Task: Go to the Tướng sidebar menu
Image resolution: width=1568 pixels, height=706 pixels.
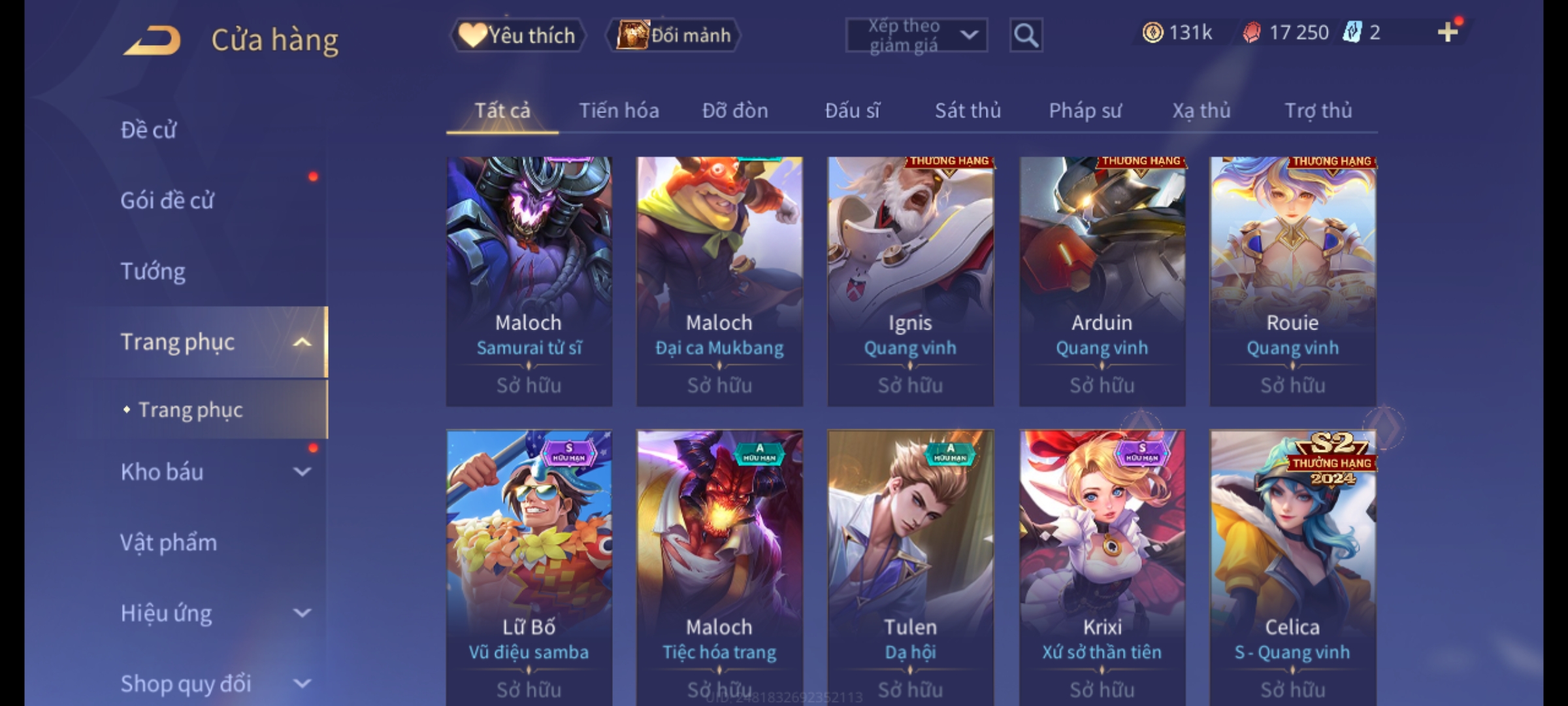Action: (153, 271)
